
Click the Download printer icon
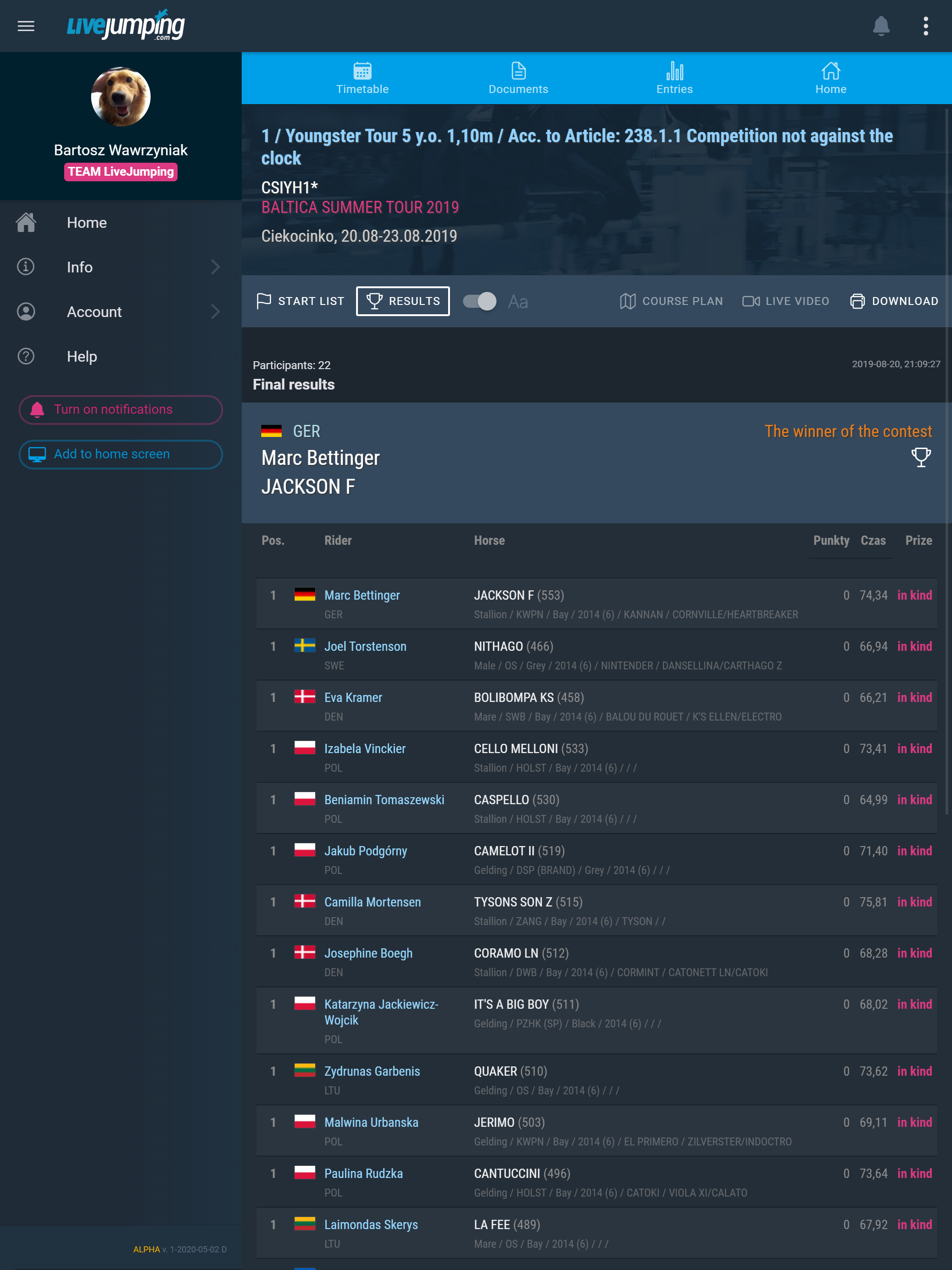857,301
